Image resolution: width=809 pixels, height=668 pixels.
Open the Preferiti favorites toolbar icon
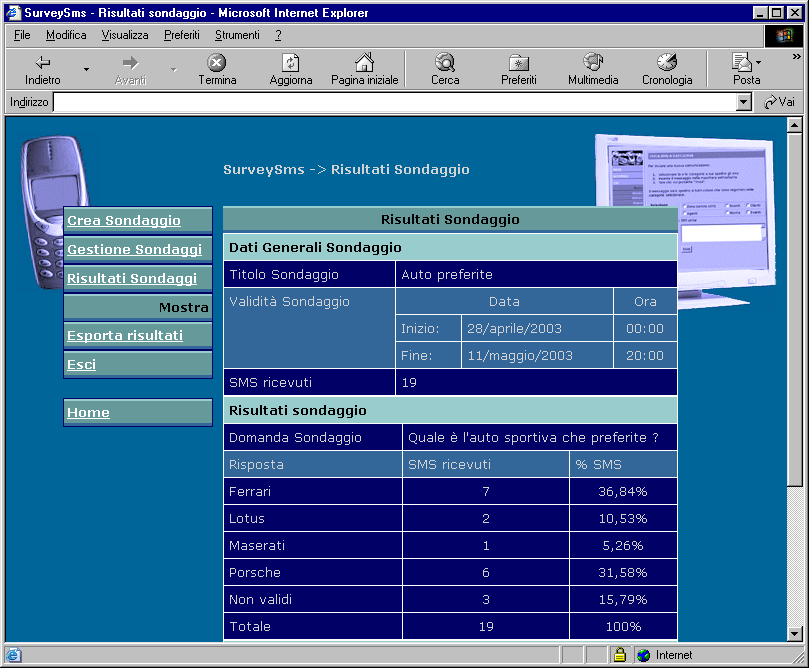click(519, 63)
